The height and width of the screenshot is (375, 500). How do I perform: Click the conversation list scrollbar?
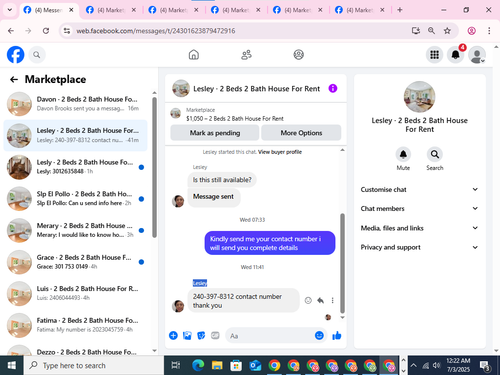[154, 167]
